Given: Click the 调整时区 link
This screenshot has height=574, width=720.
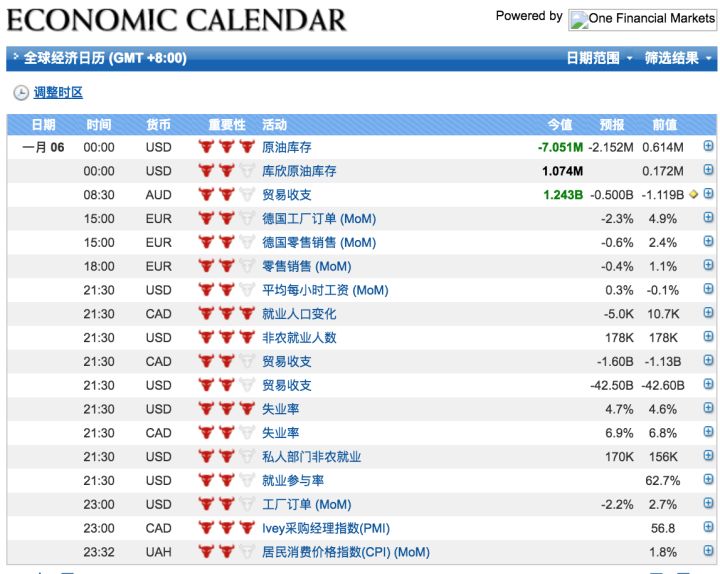Looking at the screenshot, I should coord(58,93).
